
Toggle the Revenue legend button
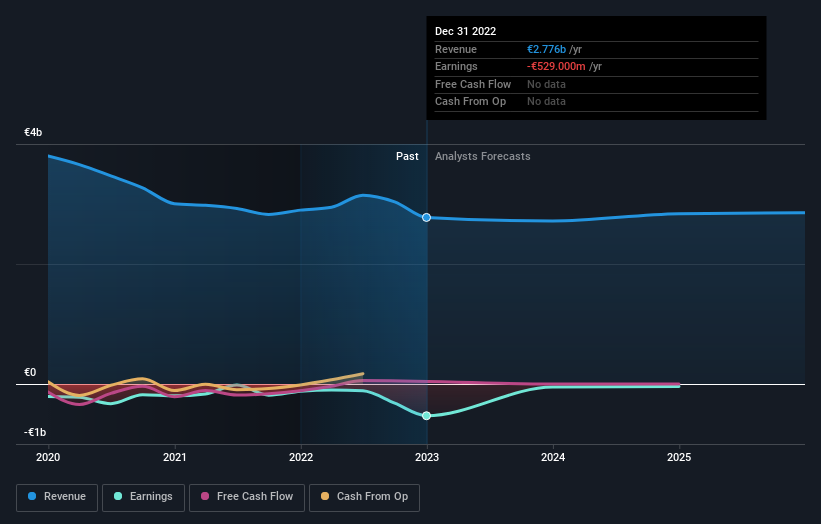(x=57, y=497)
